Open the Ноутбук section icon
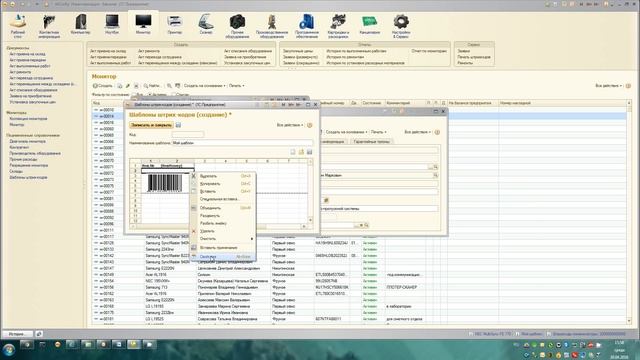Screen dimensions: 640x360 (112, 24)
